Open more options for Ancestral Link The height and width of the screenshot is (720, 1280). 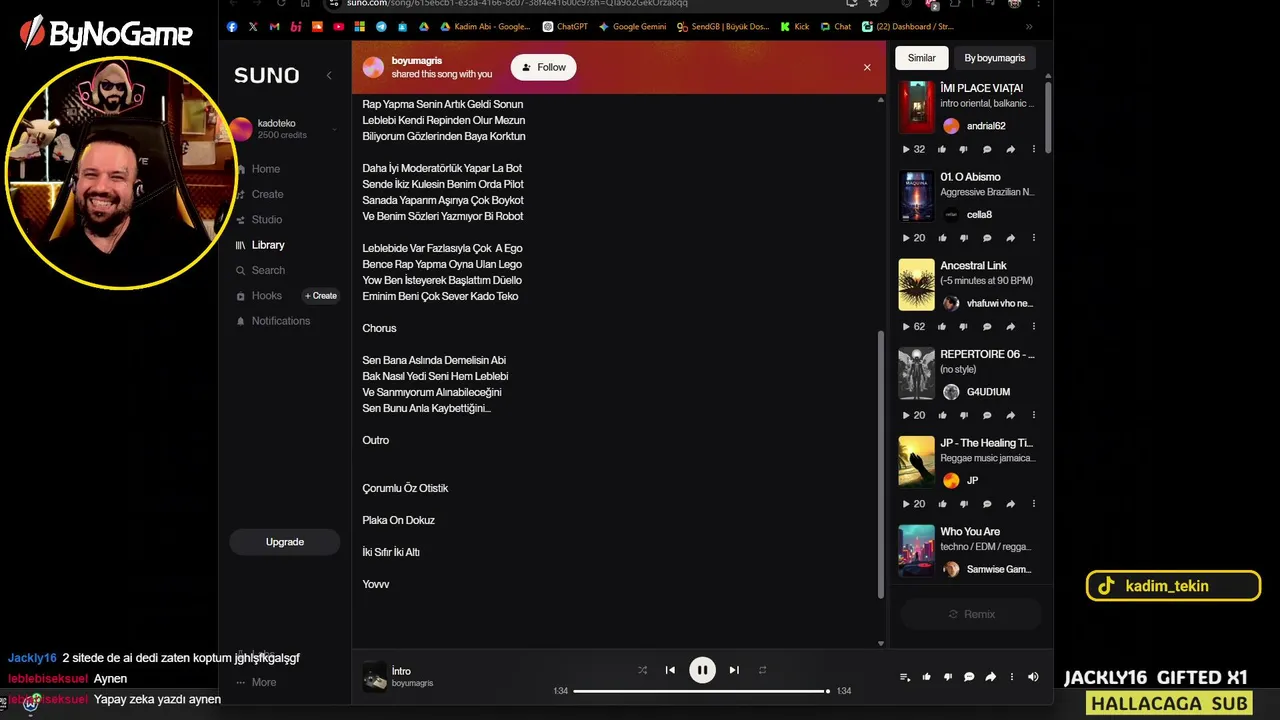click(1034, 326)
